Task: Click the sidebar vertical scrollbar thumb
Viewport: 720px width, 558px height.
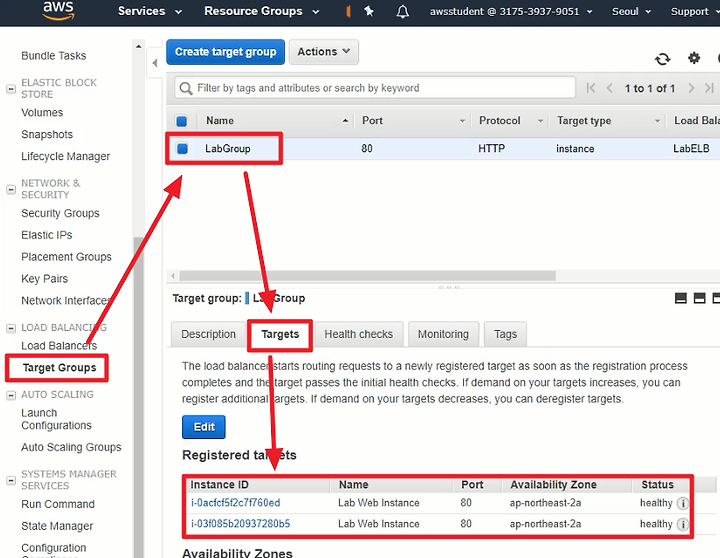Action: 138,397
